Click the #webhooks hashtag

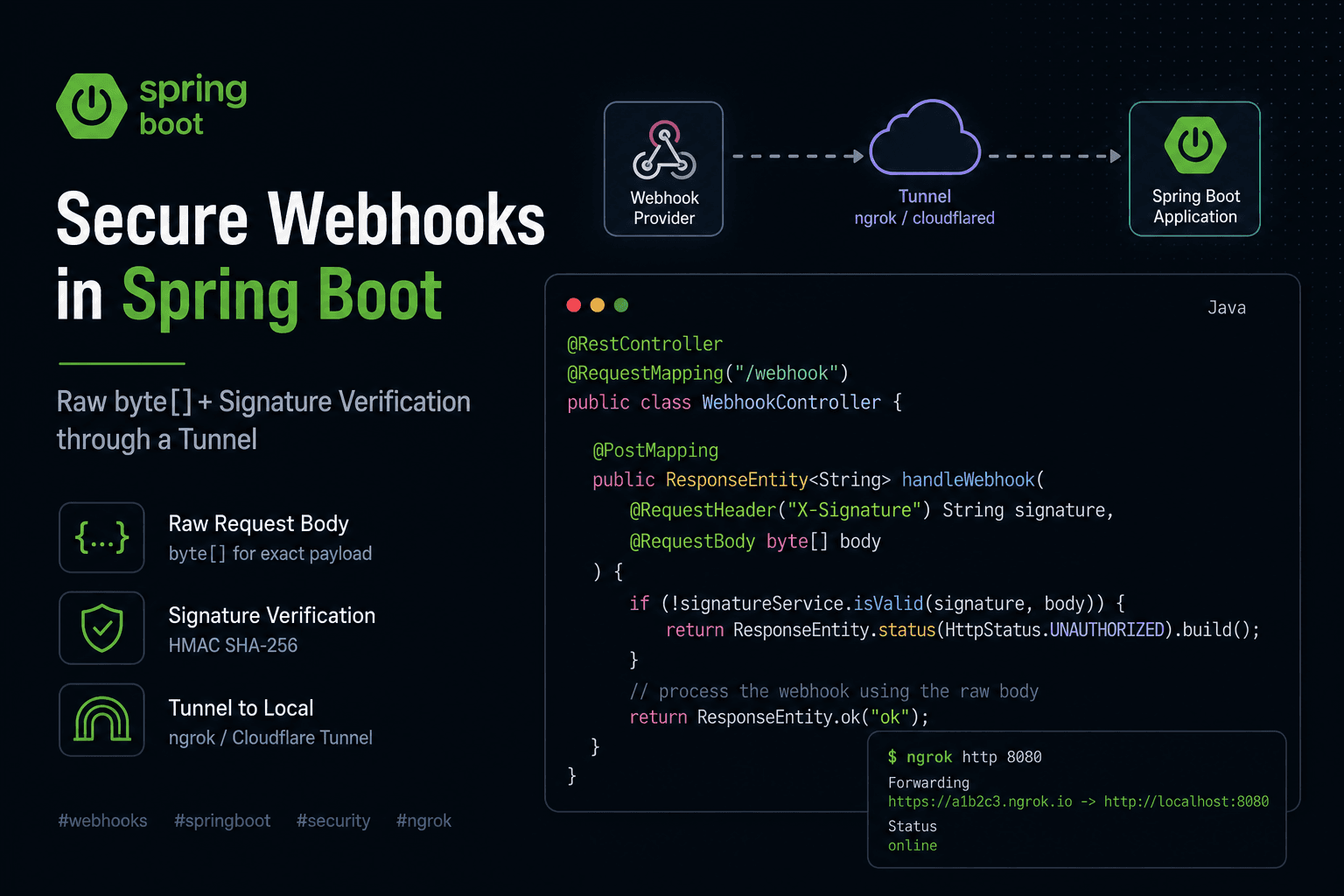pyautogui.click(x=102, y=821)
